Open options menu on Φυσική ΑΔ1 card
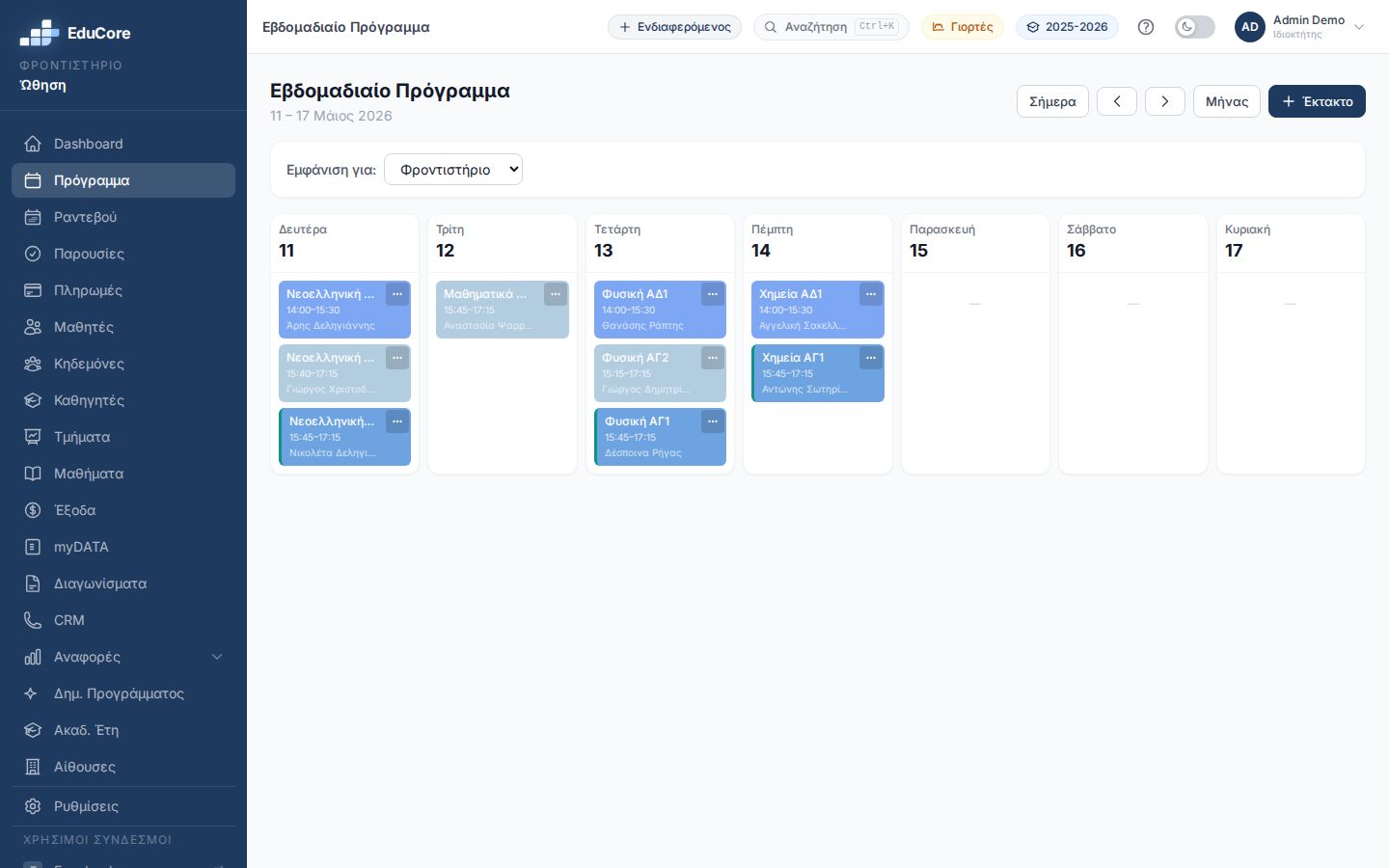The height and width of the screenshot is (868, 1389). 713,294
